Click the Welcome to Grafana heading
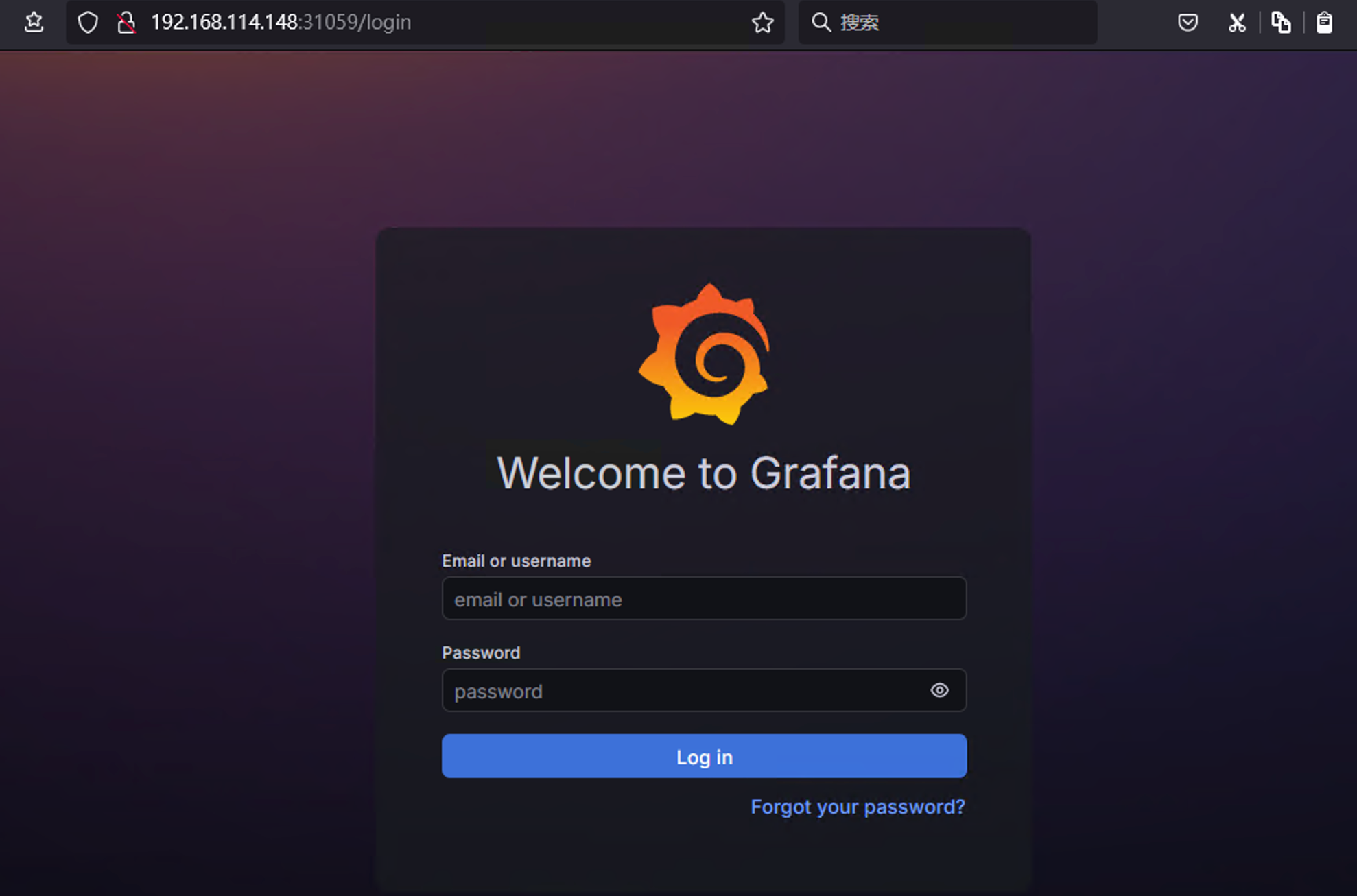Viewport: 1357px width, 896px height. point(704,473)
